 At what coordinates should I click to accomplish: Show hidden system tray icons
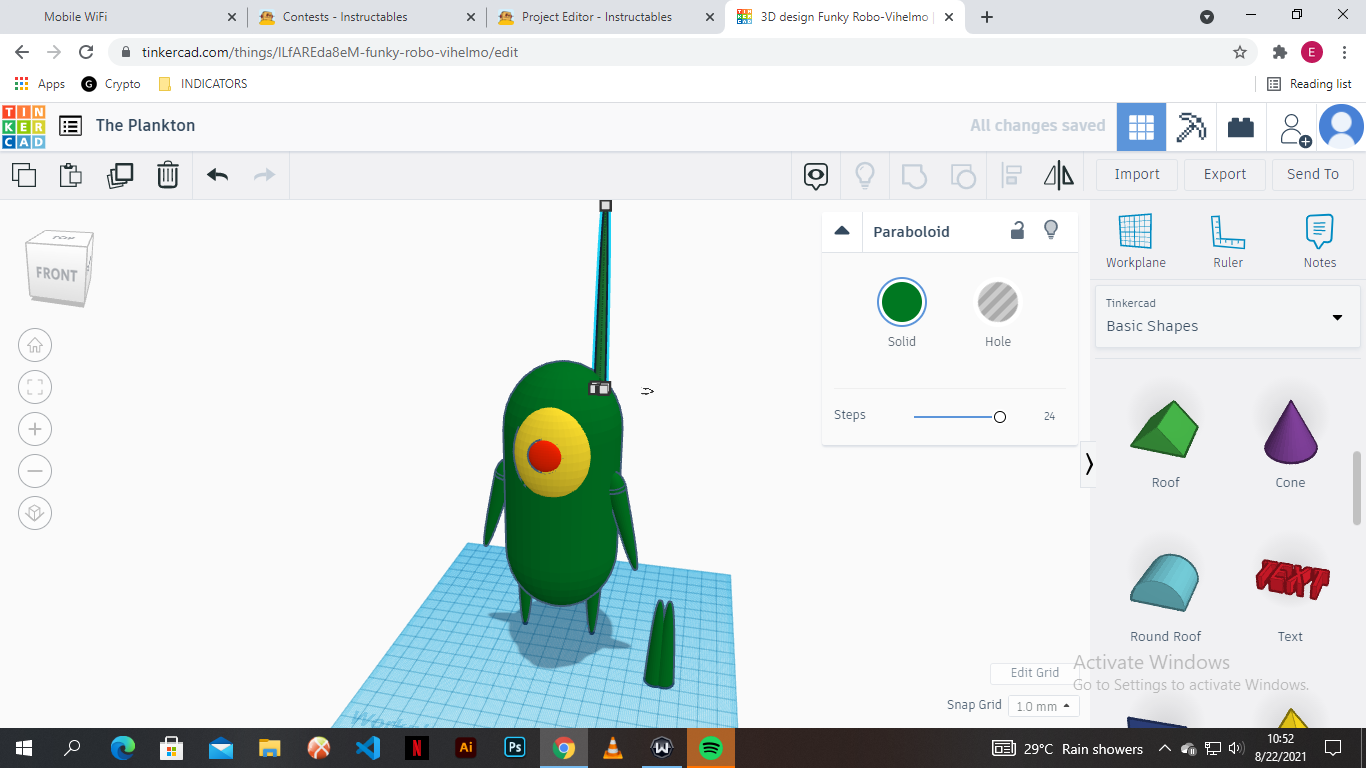pyautogui.click(x=1164, y=748)
